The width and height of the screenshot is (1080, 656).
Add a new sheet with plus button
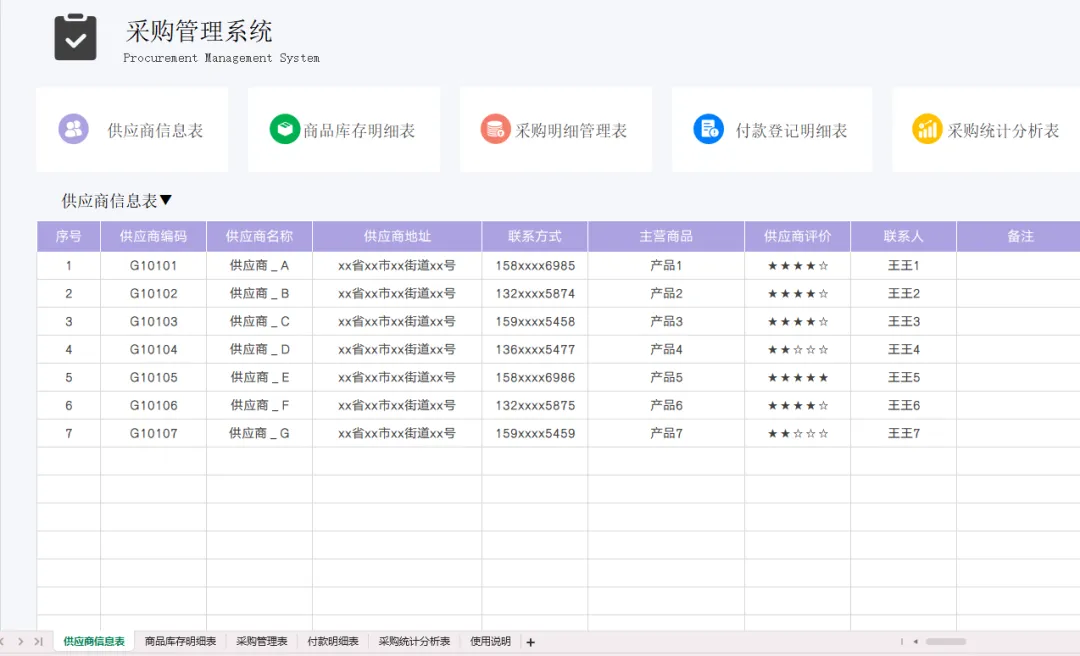[530, 642]
